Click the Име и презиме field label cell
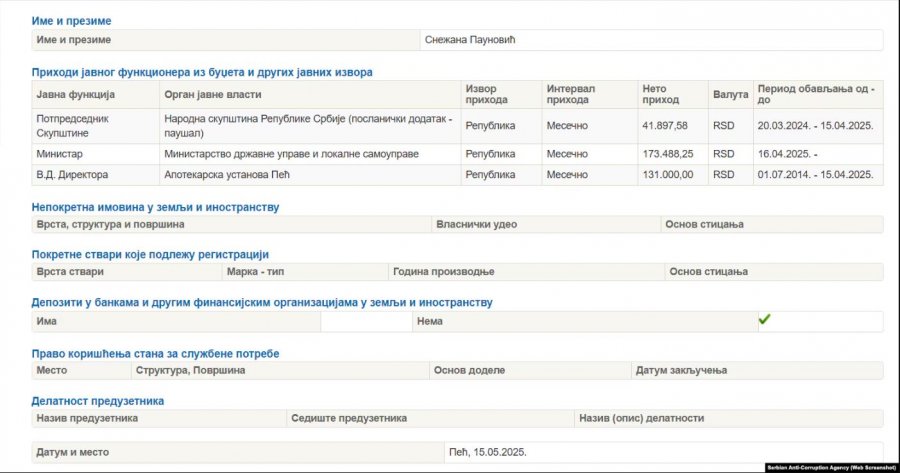Viewport: 900px width, 473px height. (x=226, y=40)
